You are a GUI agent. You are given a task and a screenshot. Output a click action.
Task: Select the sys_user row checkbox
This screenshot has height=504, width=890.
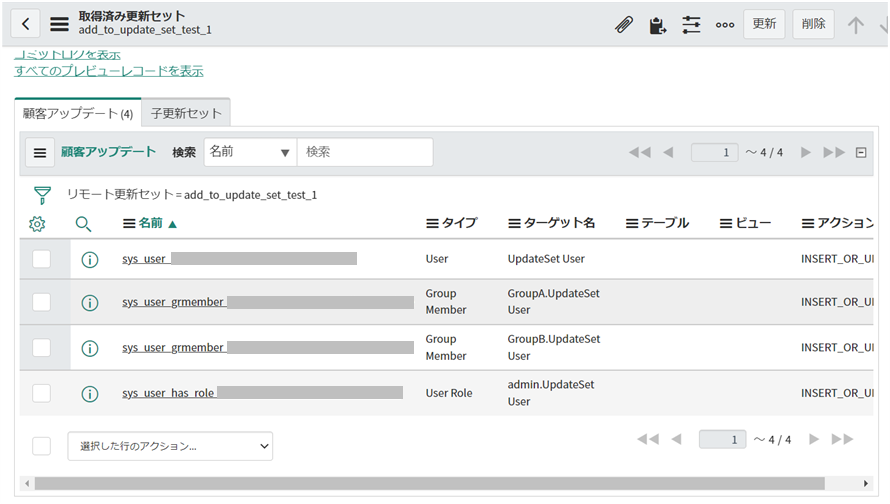[x=41, y=259]
